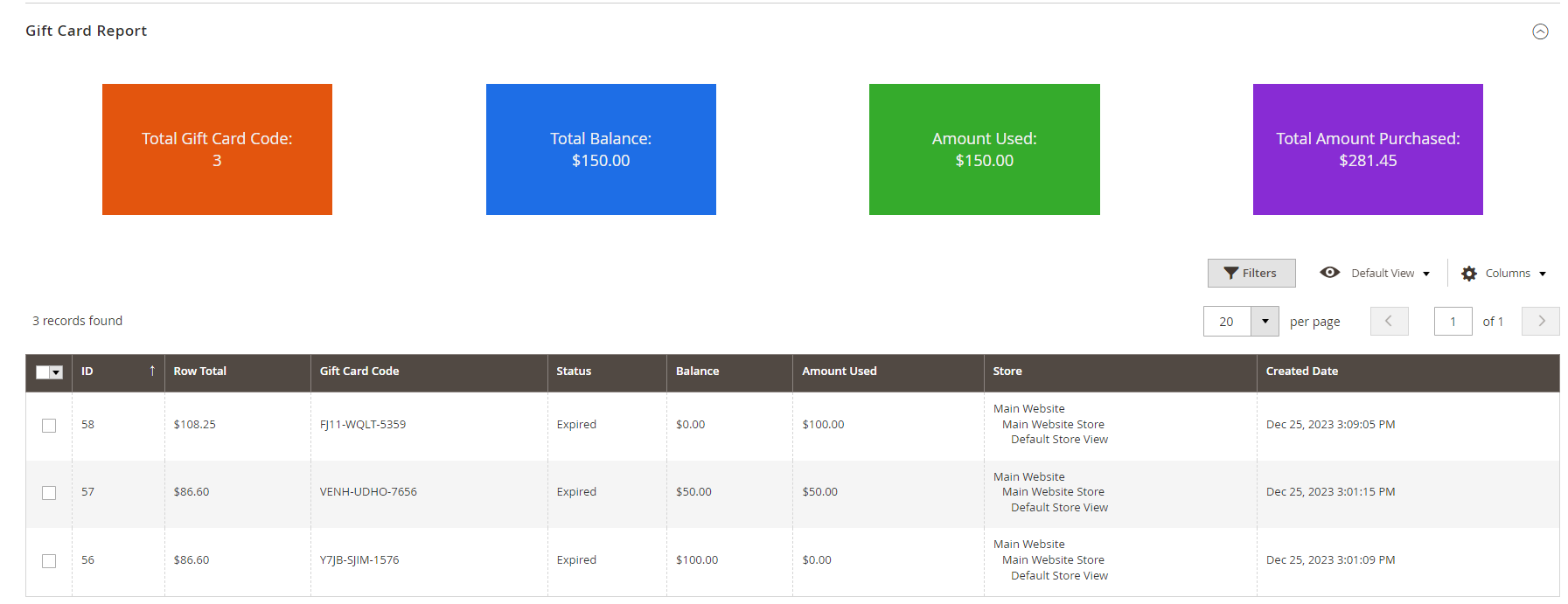Tick the checkbox for row ID 56
1568x604 pixels.
(x=49, y=561)
